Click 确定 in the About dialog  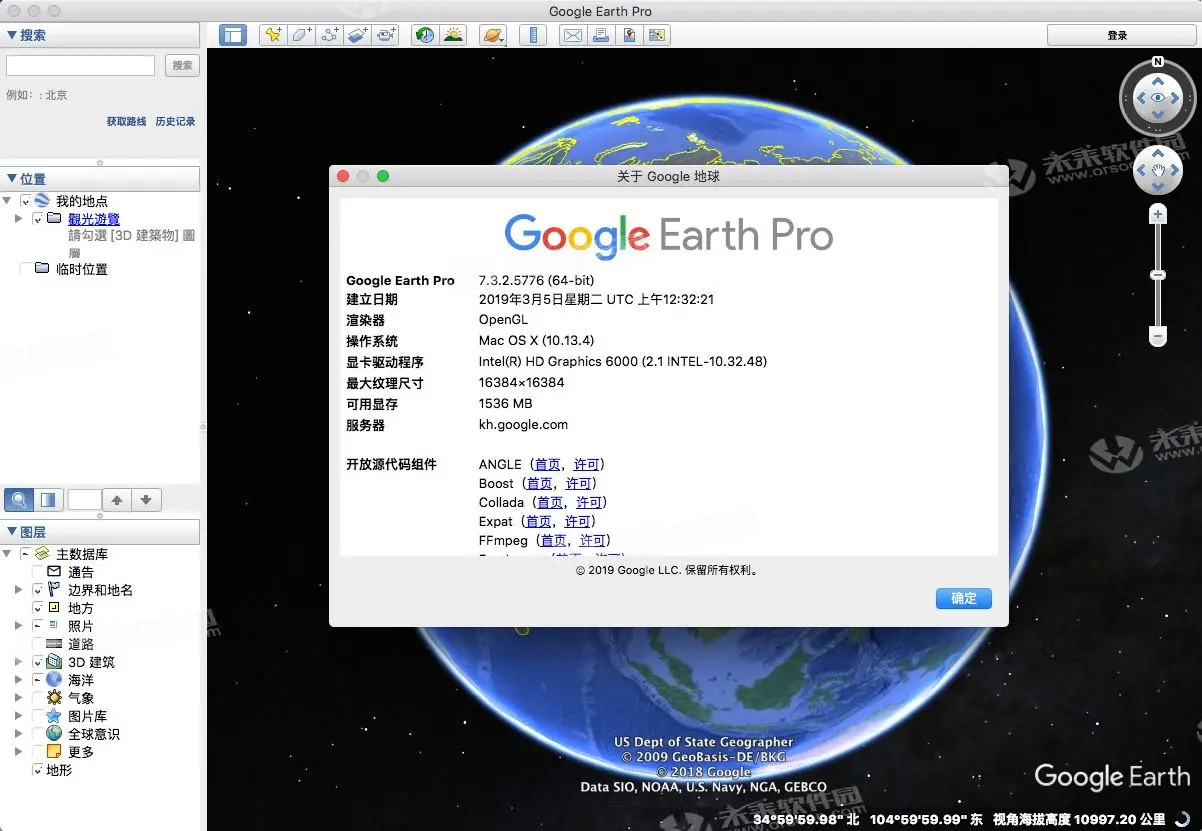(964, 598)
